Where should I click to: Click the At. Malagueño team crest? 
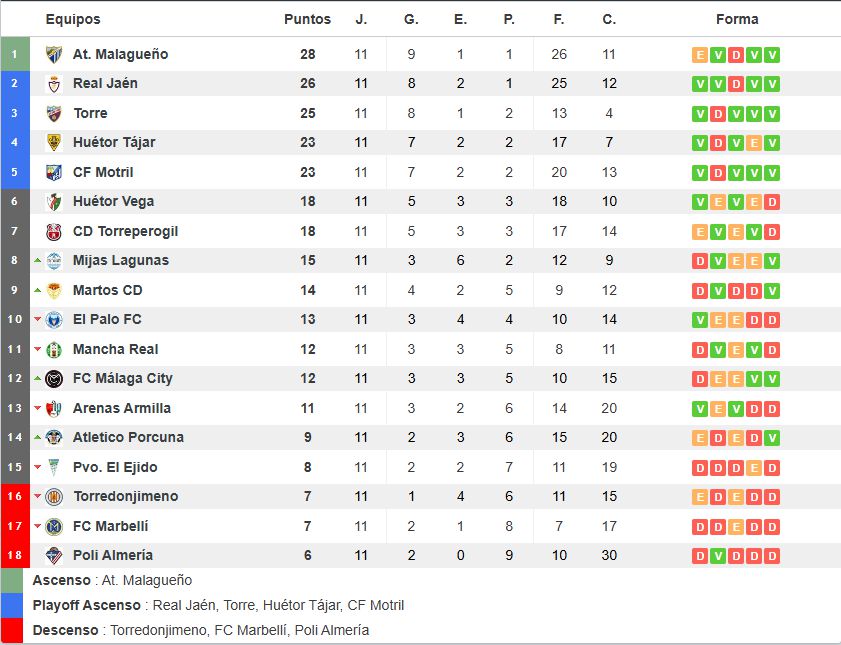(54, 54)
